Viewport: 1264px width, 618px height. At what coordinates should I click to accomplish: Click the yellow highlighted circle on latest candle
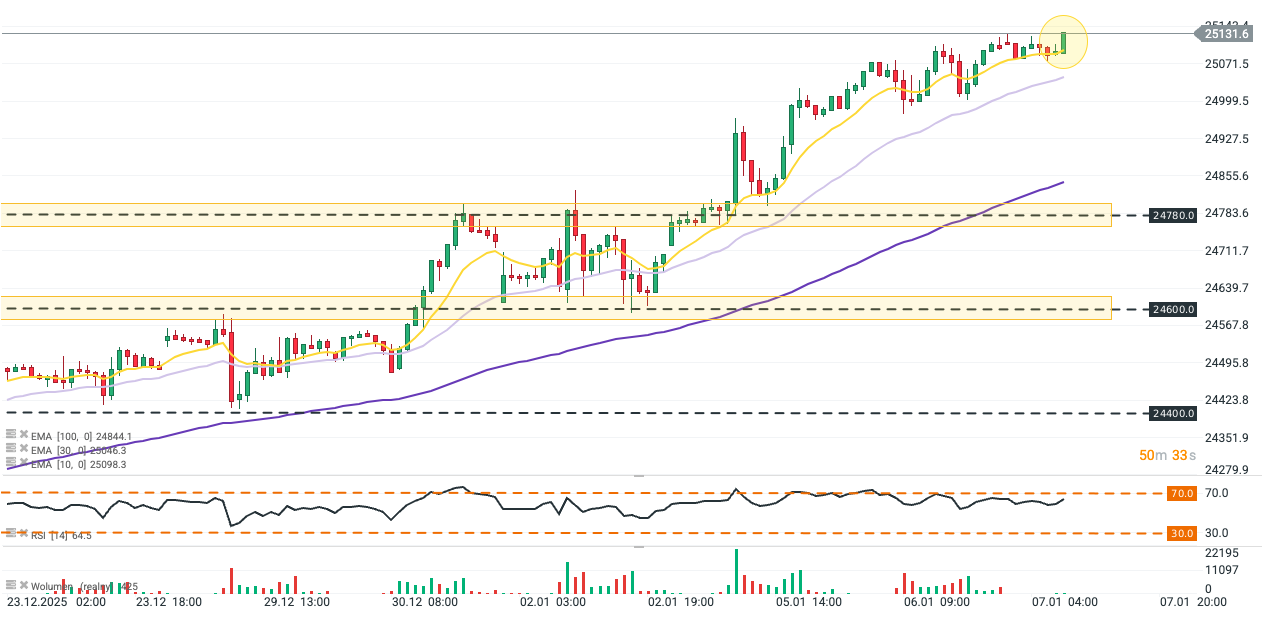1063,42
